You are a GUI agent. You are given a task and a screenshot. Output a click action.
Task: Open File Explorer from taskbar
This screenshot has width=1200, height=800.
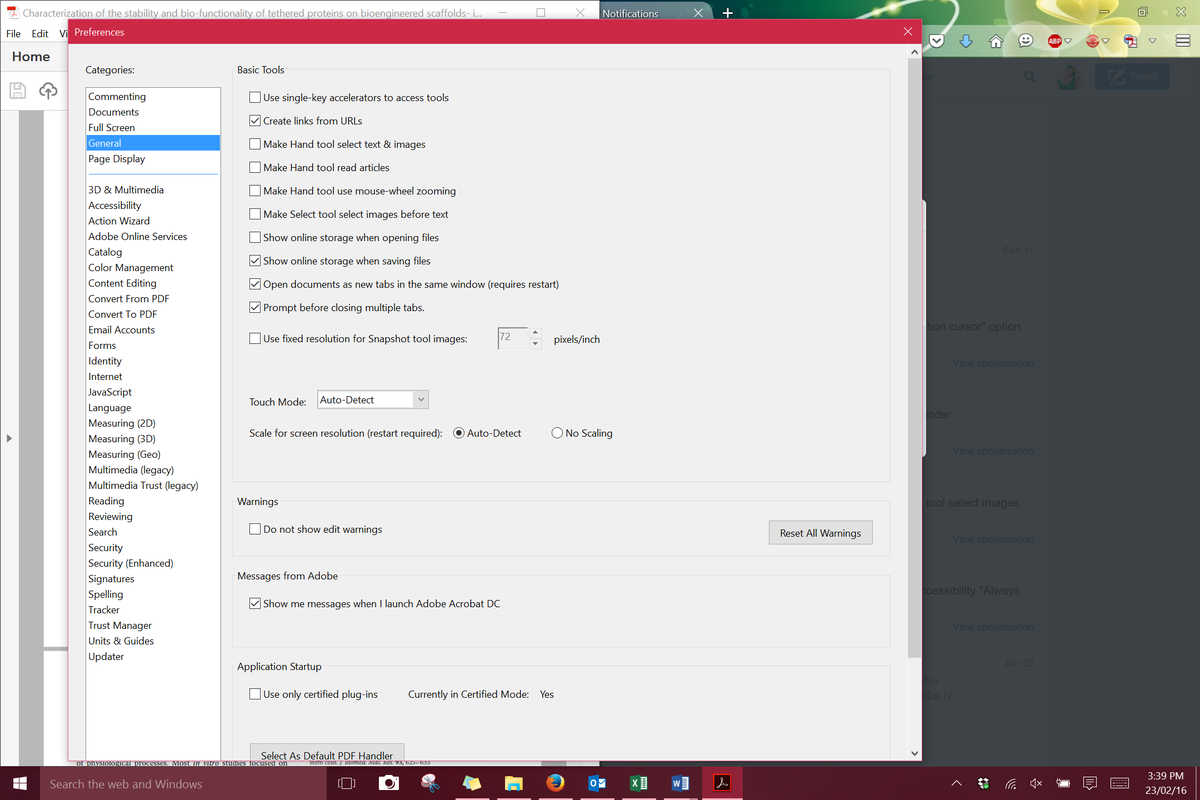coord(513,783)
